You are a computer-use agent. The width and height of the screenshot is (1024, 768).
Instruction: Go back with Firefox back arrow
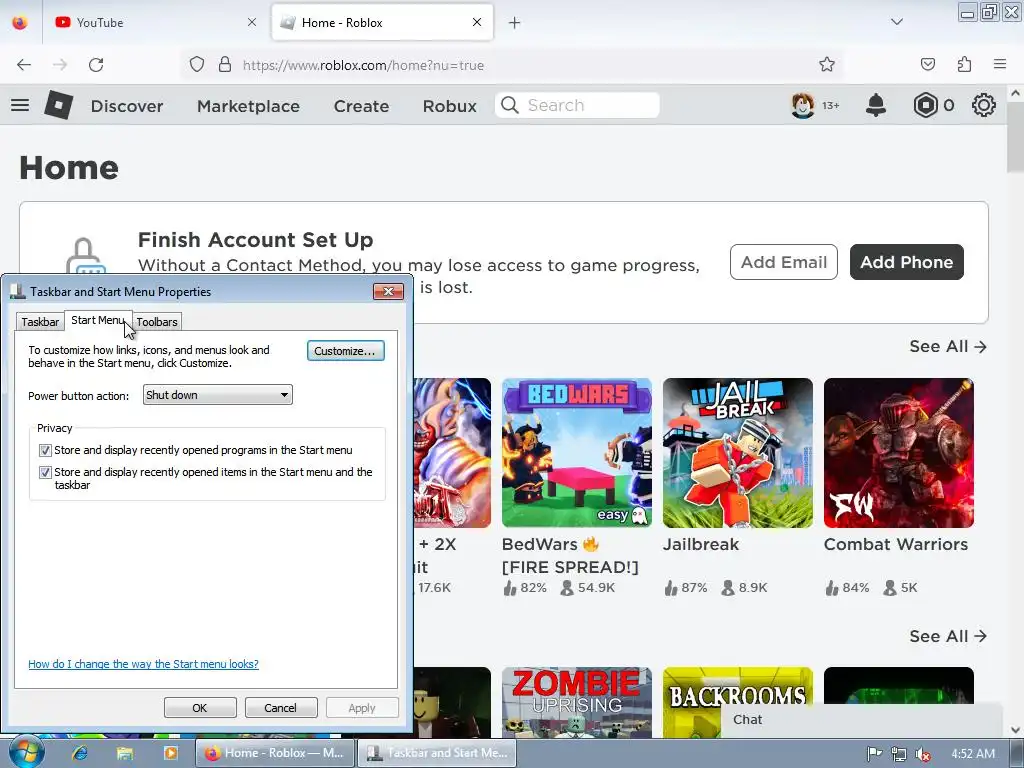24,65
